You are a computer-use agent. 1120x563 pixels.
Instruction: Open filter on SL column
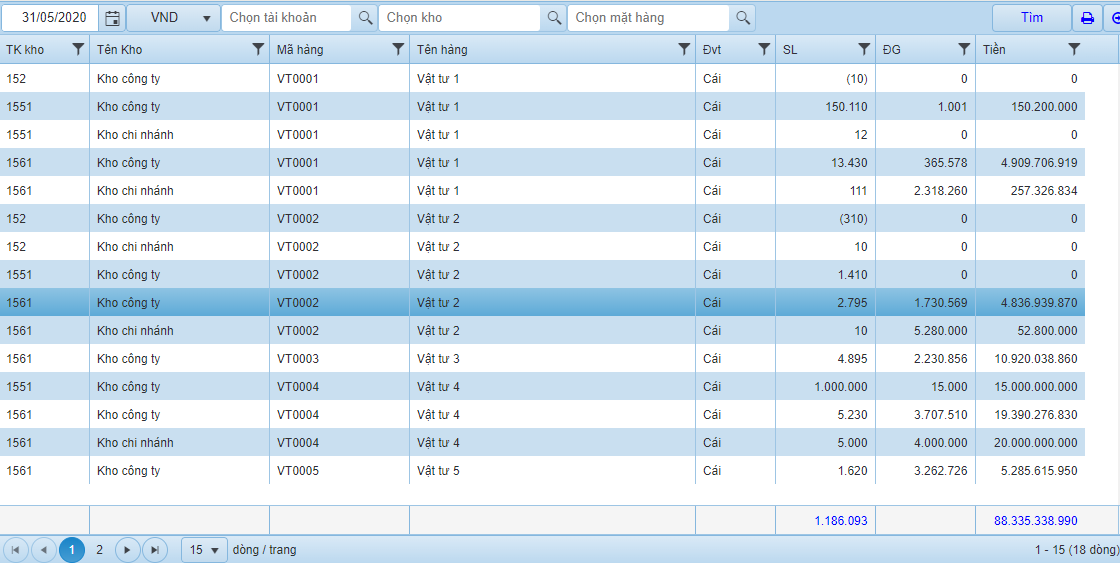click(x=864, y=49)
